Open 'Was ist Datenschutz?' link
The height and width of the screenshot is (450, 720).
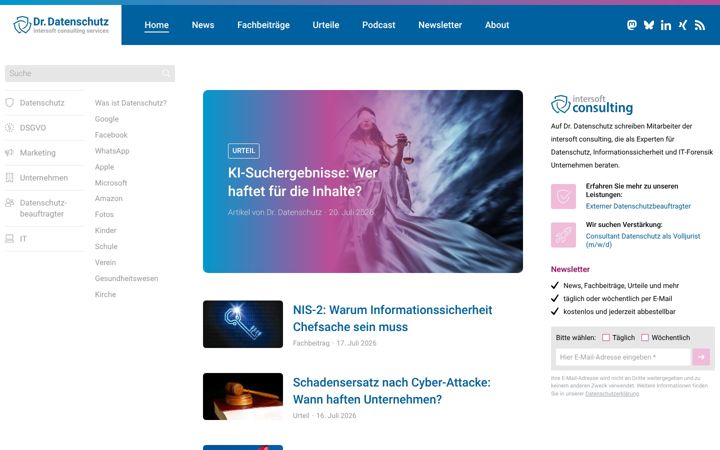click(131, 103)
